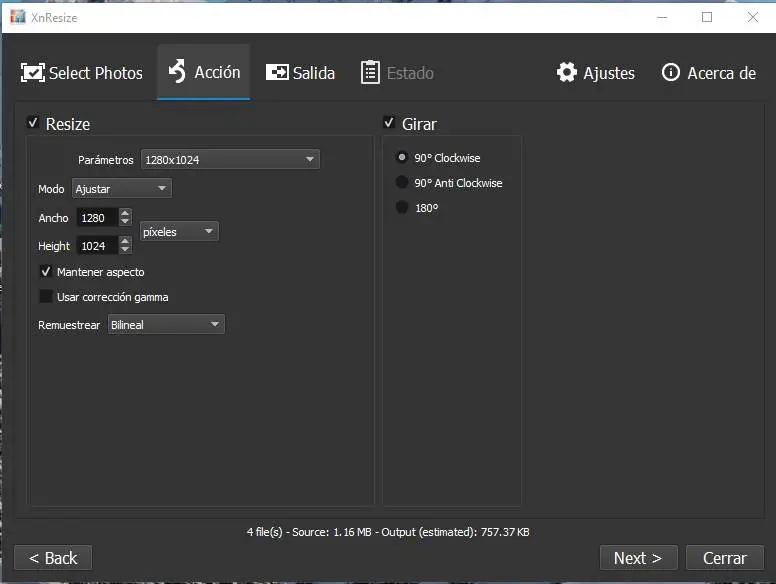The height and width of the screenshot is (584, 776).
Task: Click the Parámetros label
Action: [105, 160]
